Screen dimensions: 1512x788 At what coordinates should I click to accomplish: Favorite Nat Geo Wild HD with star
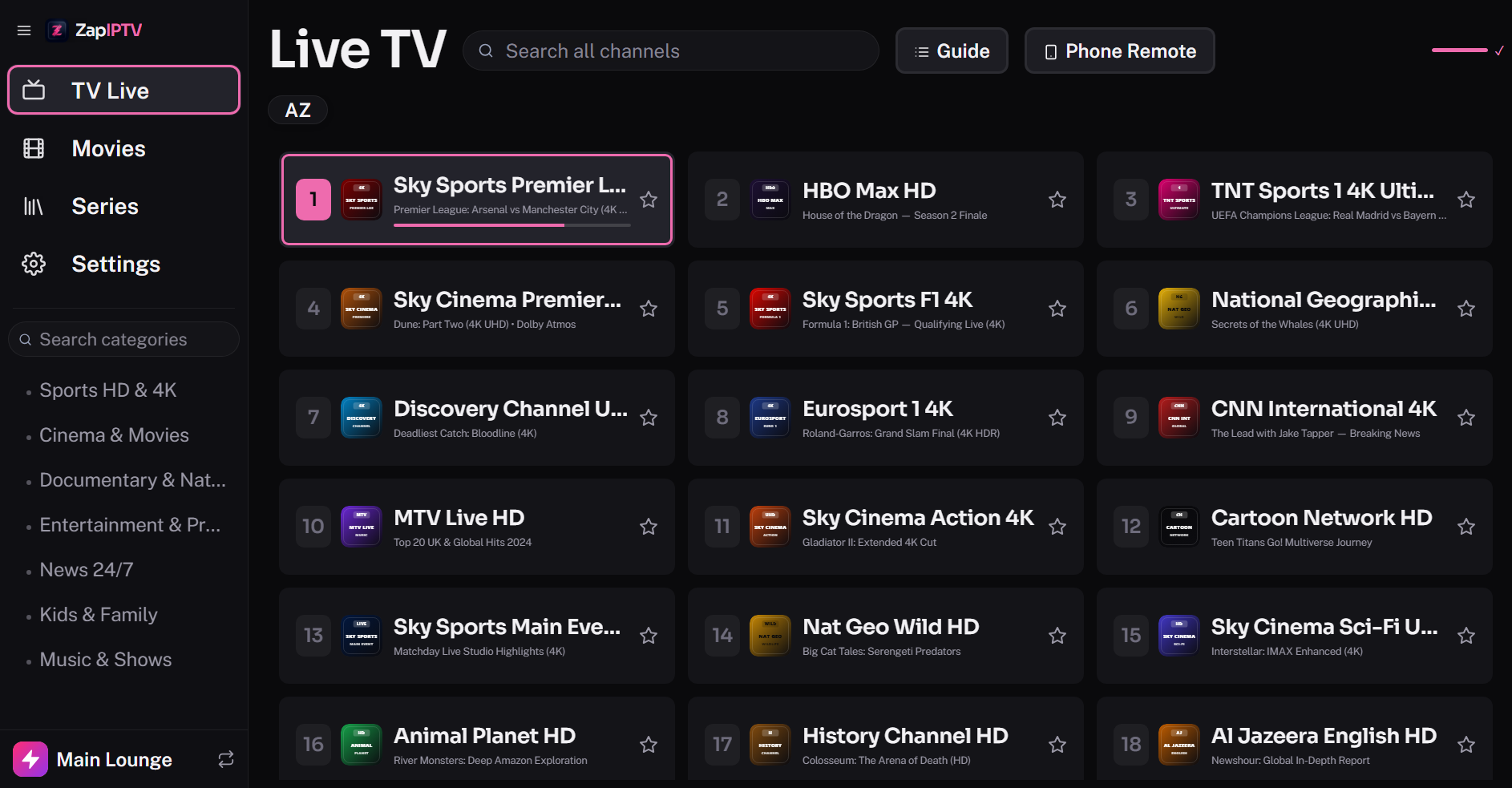point(1057,636)
